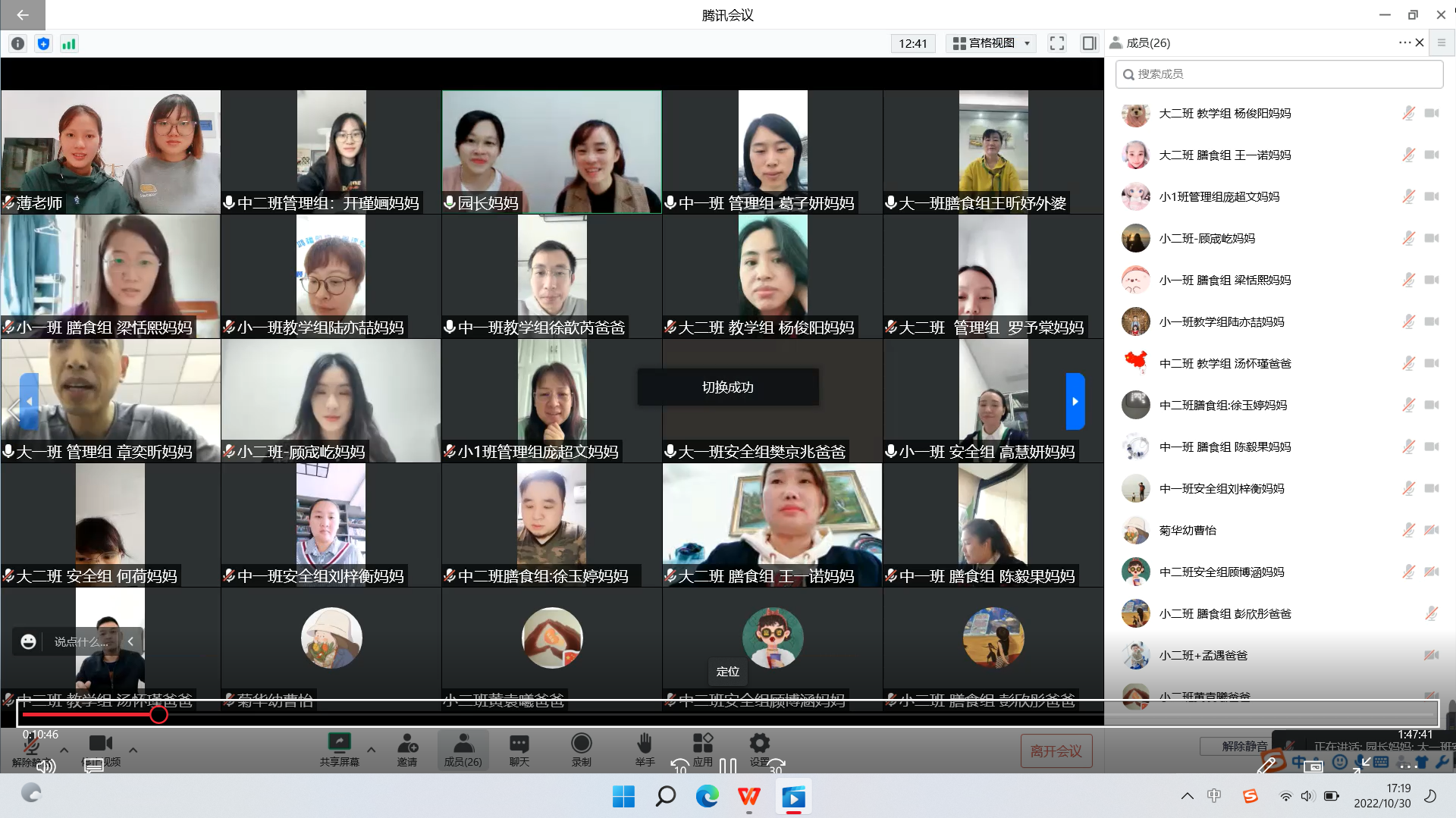Open the 聊天 chat icon
Viewport: 1456px width, 818px height.
click(x=519, y=744)
